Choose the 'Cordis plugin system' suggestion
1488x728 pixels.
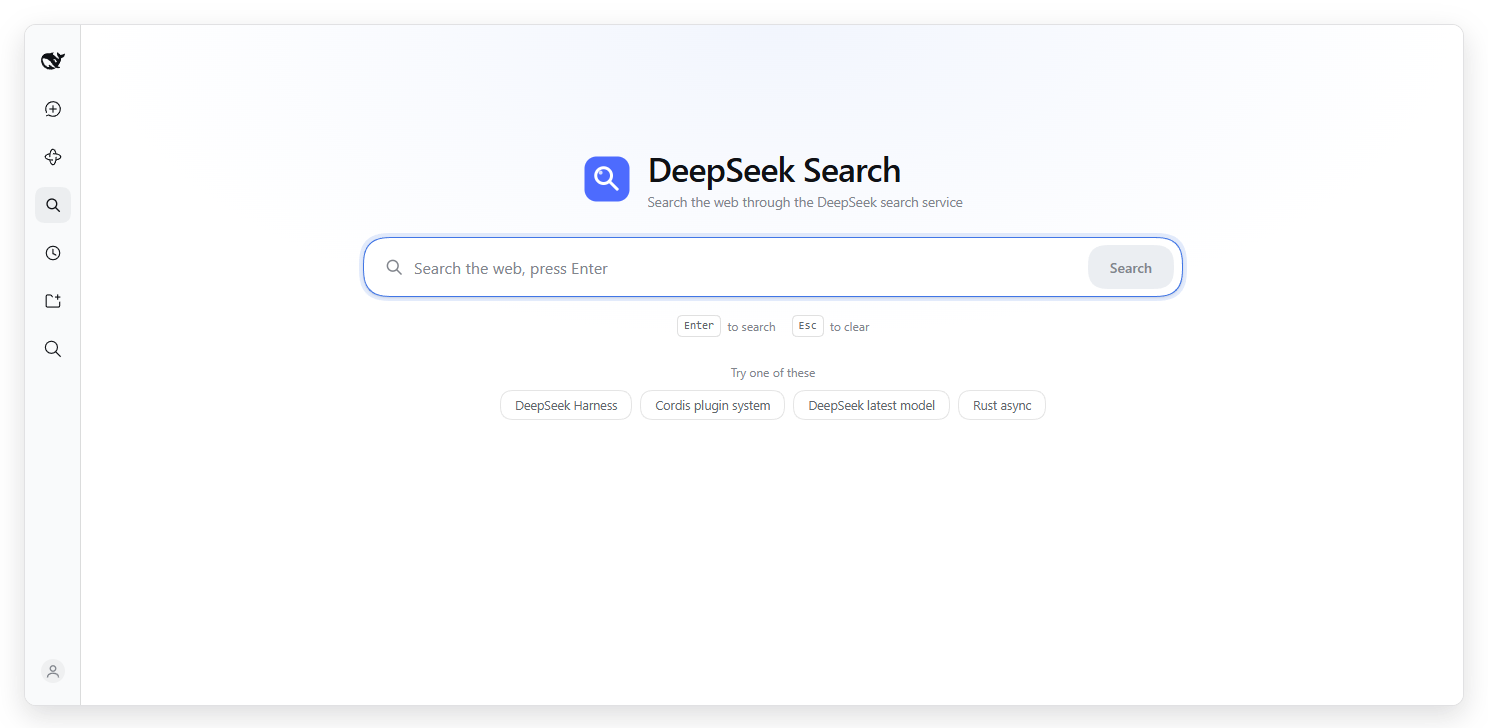tap(712, 405)
